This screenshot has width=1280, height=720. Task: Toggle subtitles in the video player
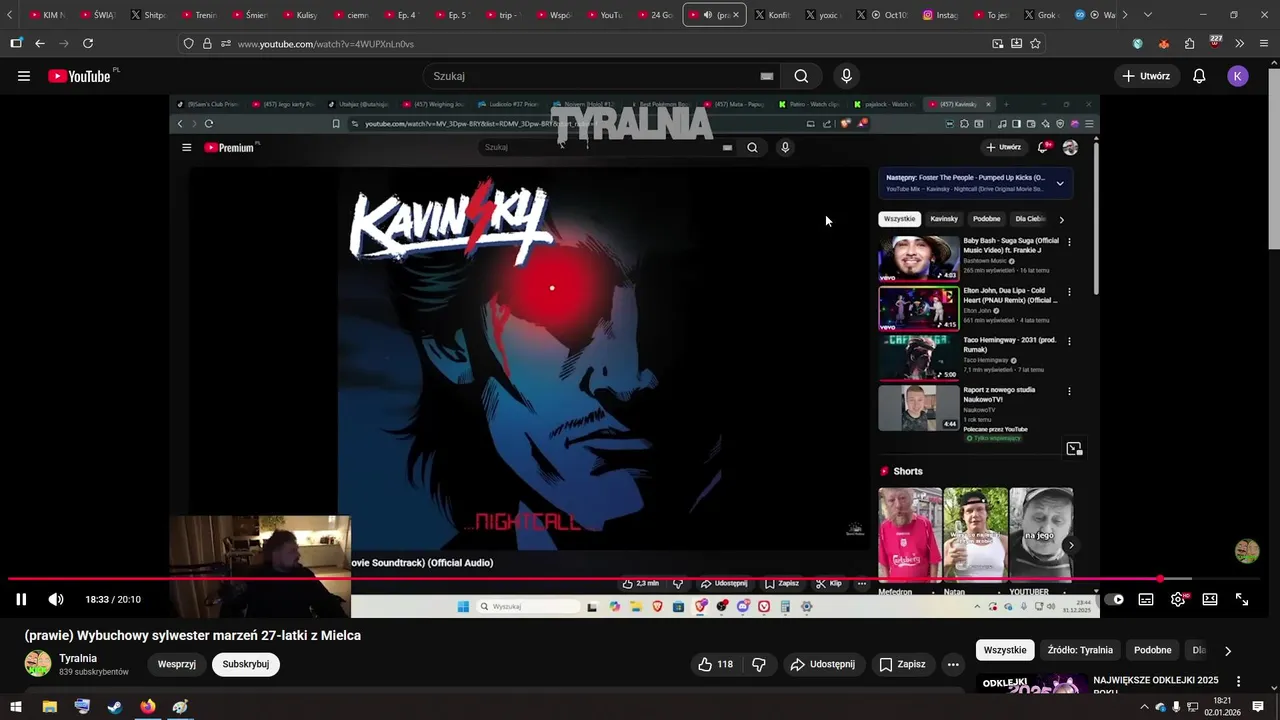point(1146,599)
